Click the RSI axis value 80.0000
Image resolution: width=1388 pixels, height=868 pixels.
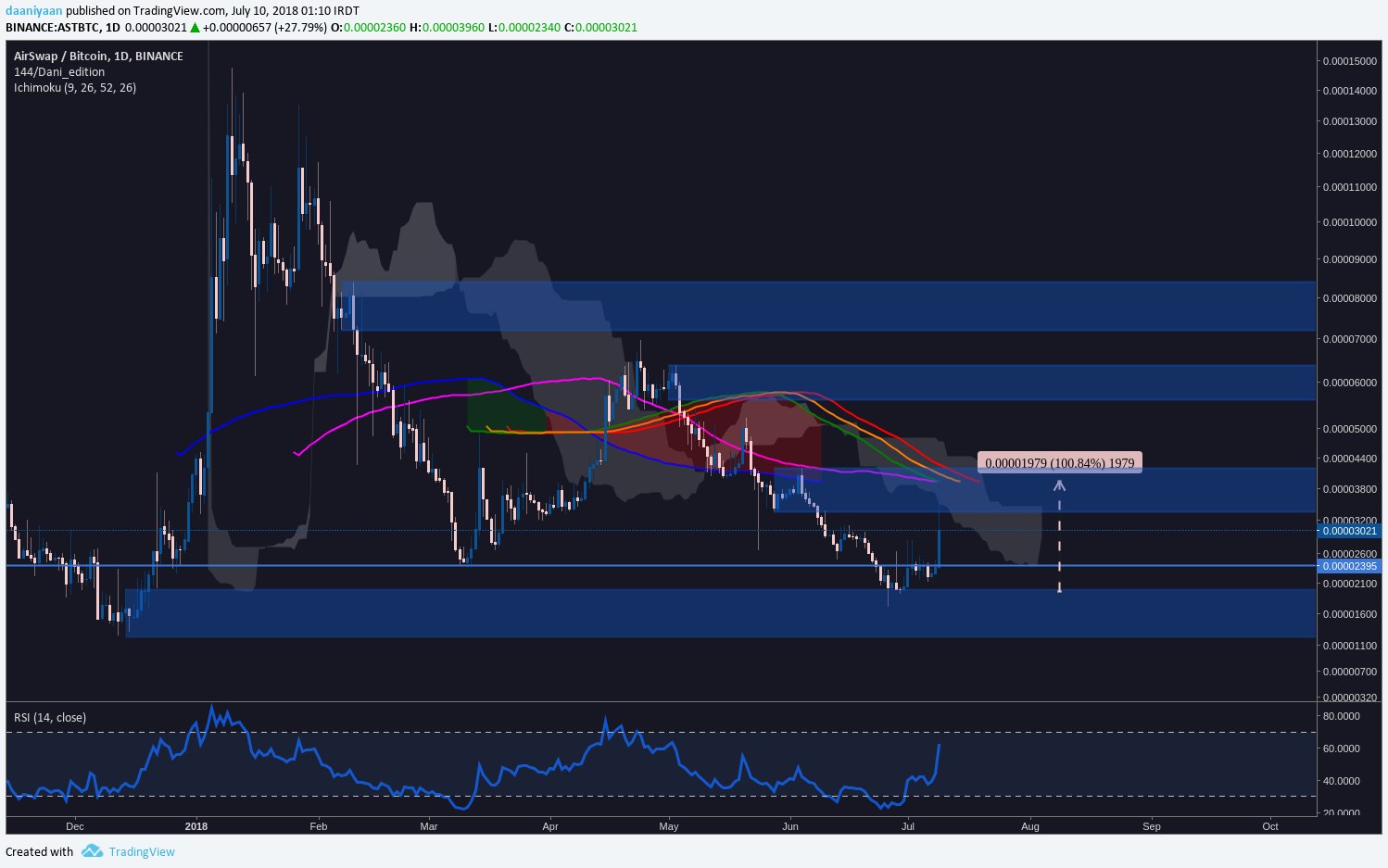point(1341,716)
